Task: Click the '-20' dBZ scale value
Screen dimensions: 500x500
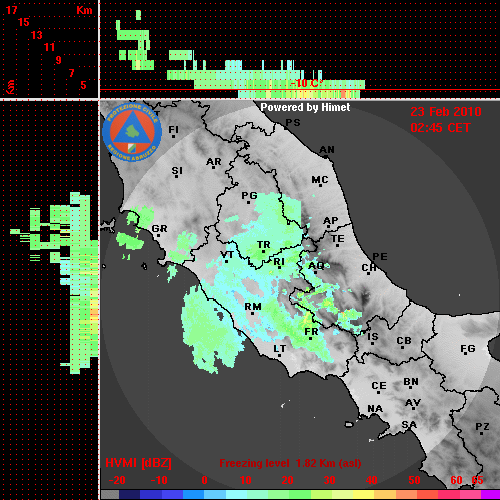Action: pyautogui.click(x=117, y=480)
